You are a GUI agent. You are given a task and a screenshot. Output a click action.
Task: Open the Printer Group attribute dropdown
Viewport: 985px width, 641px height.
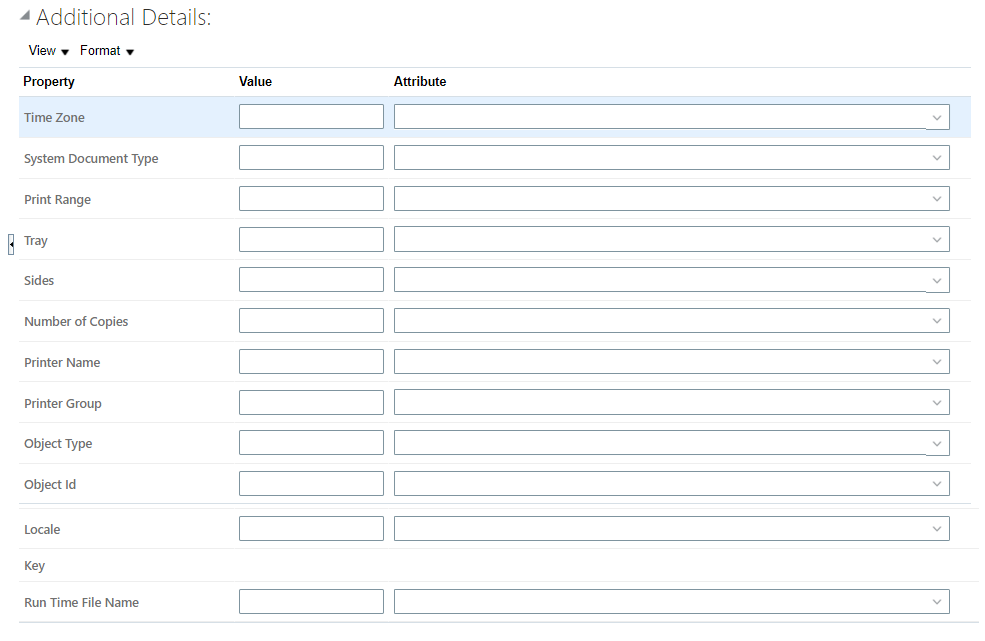coord(937,402)
